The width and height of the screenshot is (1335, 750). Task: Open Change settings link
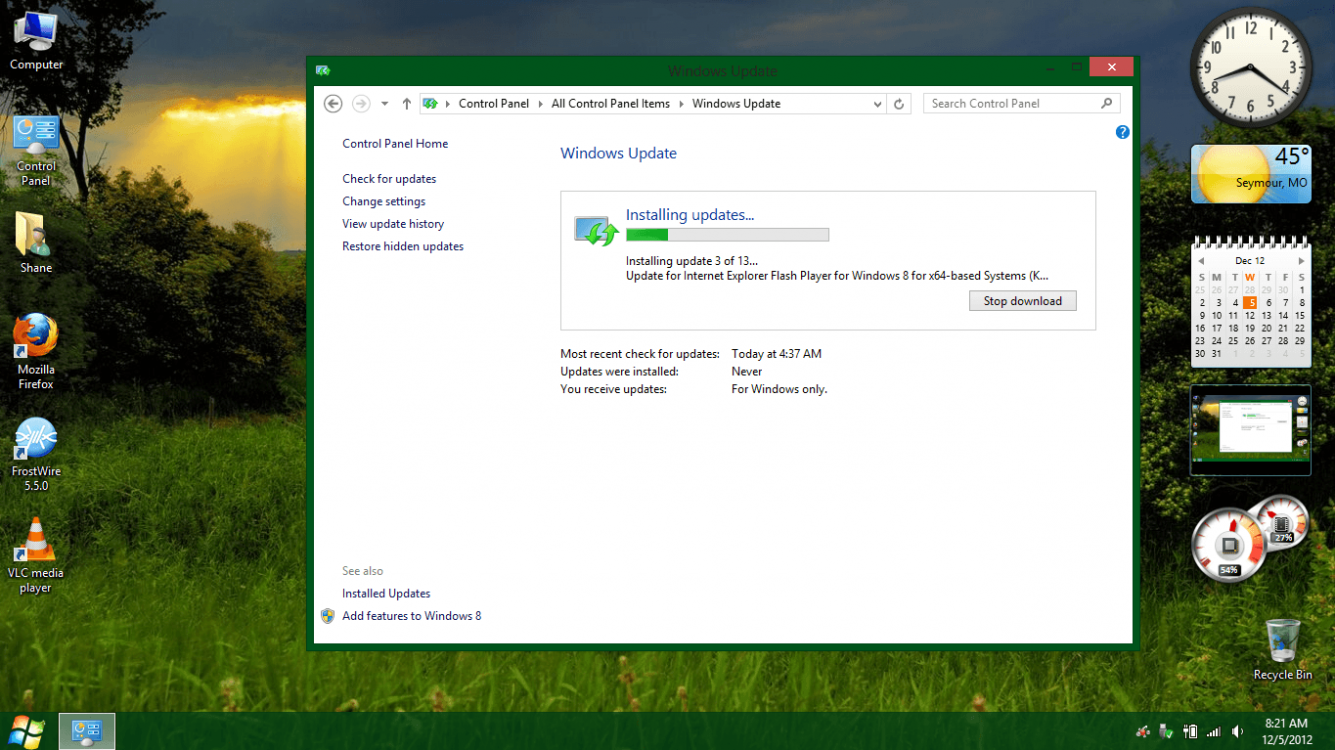pos(384,202)
